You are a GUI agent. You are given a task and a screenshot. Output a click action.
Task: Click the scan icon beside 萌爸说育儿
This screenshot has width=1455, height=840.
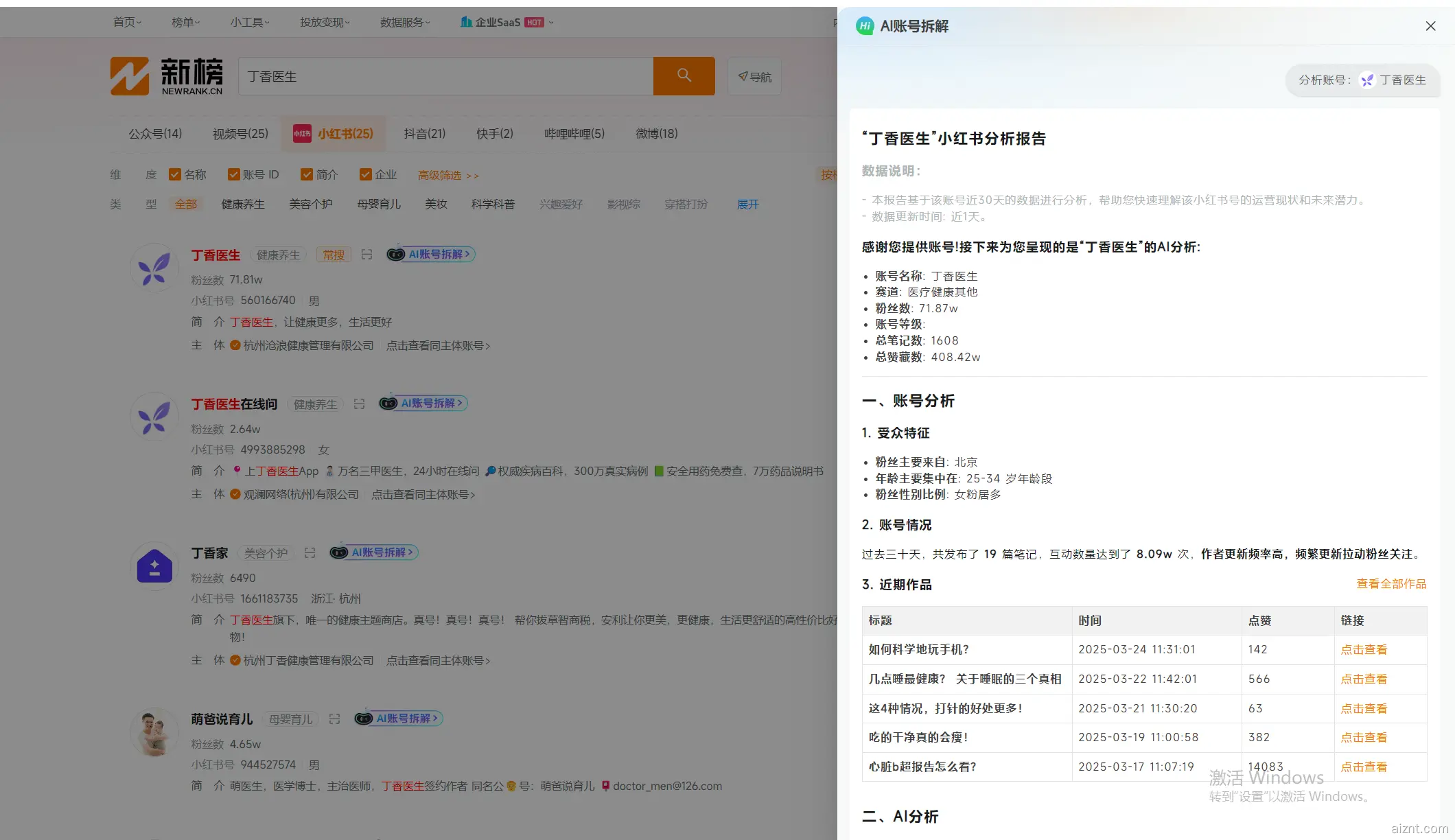(334, 719)
